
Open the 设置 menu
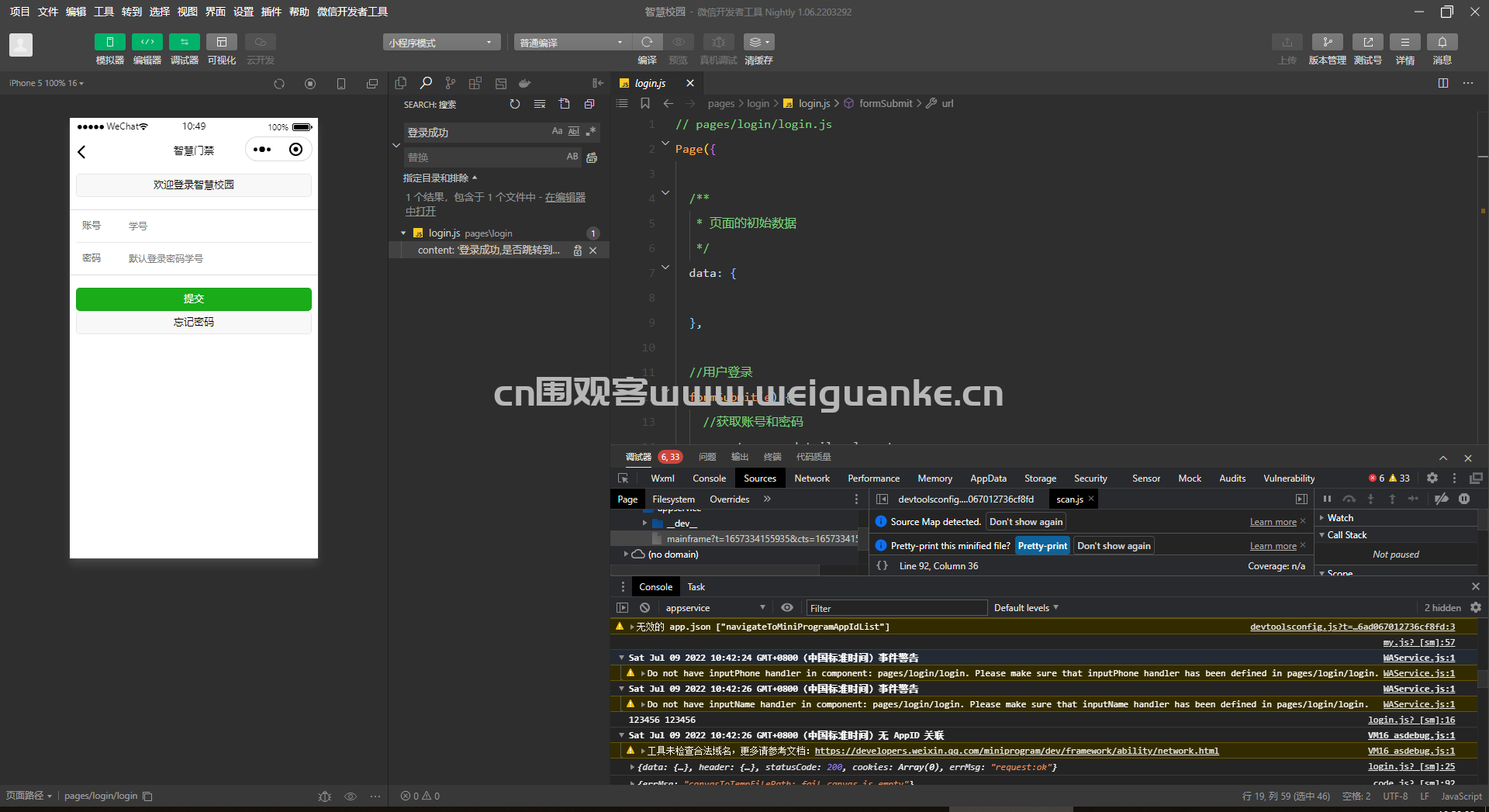(x=243, y=12)
